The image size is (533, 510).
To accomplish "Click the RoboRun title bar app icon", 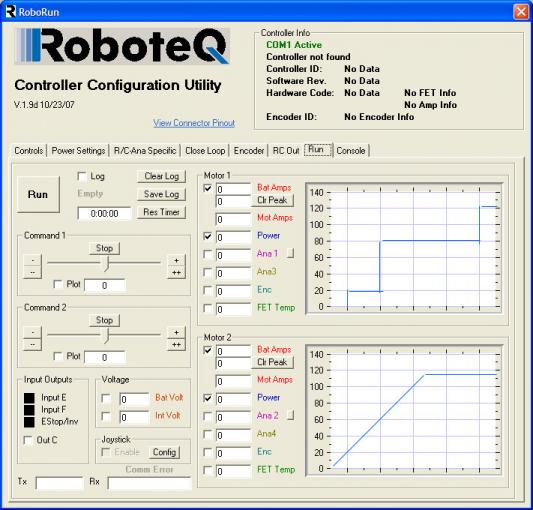I will click(x=11, y=11).
